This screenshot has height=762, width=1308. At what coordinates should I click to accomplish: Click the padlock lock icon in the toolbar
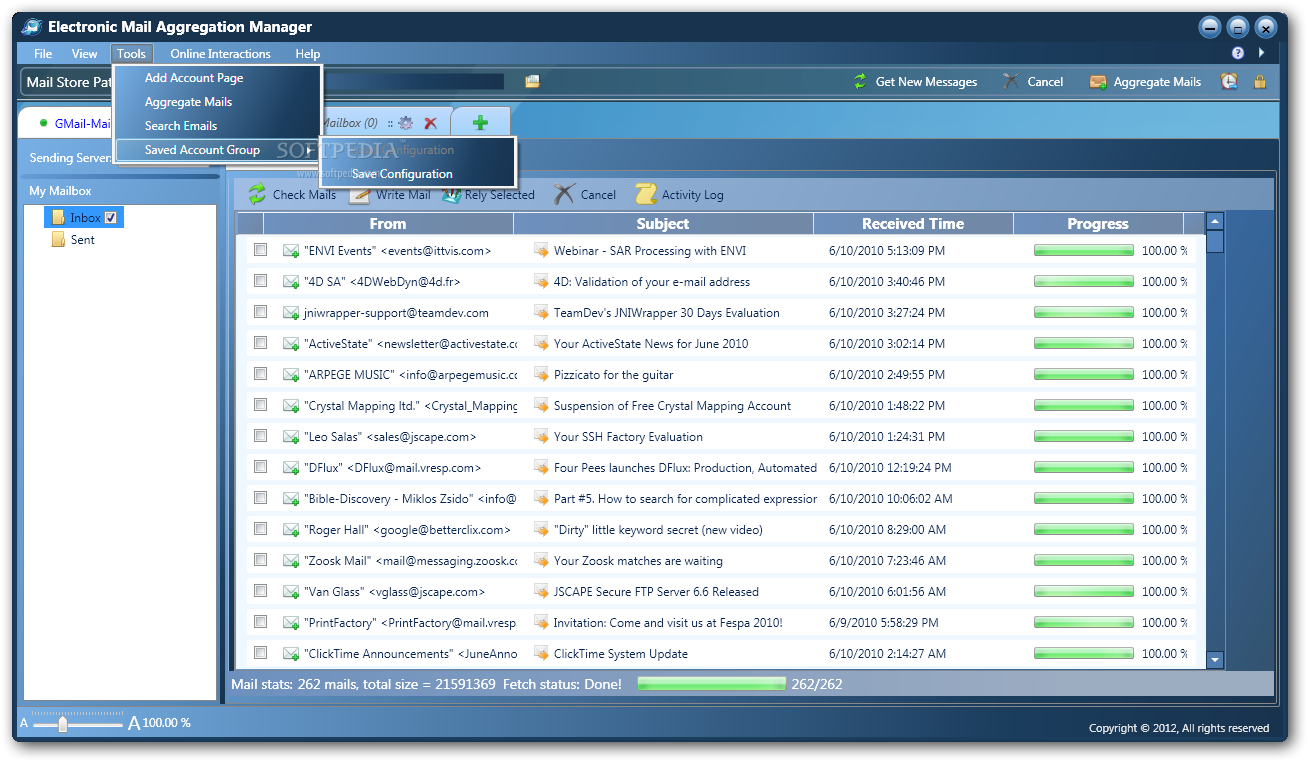click(1260, 82)
